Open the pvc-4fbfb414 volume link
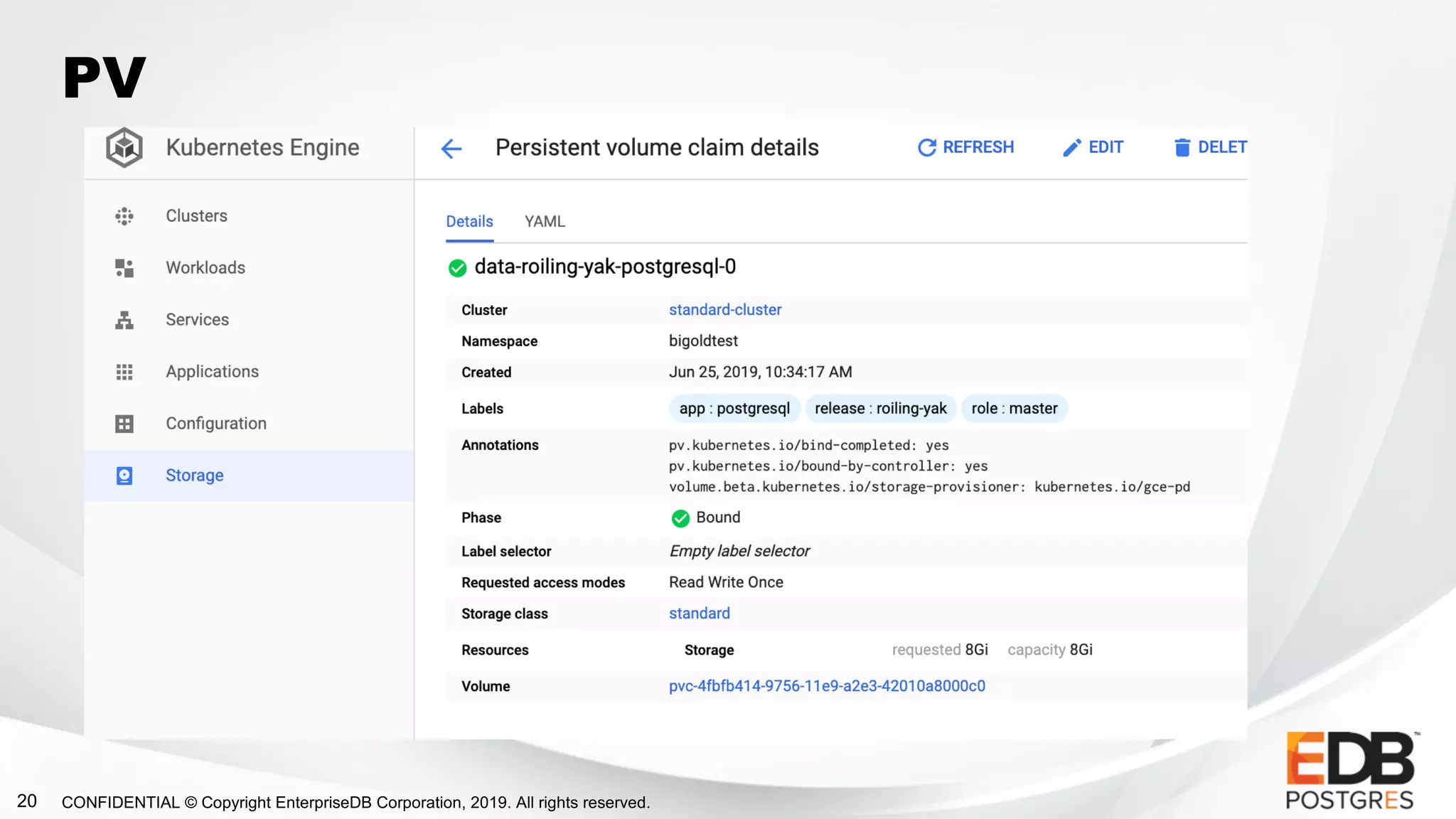Image resolution: width=1456 pixels, height=819 pixels. tap(827, 686)
